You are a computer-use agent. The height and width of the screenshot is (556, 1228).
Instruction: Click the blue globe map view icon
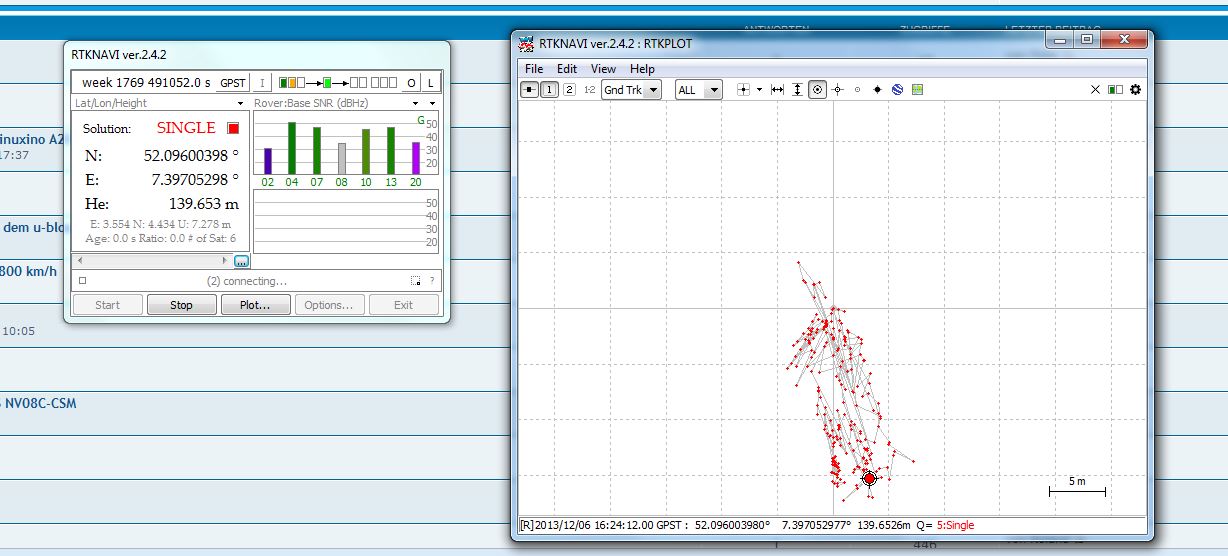point(897,90)
